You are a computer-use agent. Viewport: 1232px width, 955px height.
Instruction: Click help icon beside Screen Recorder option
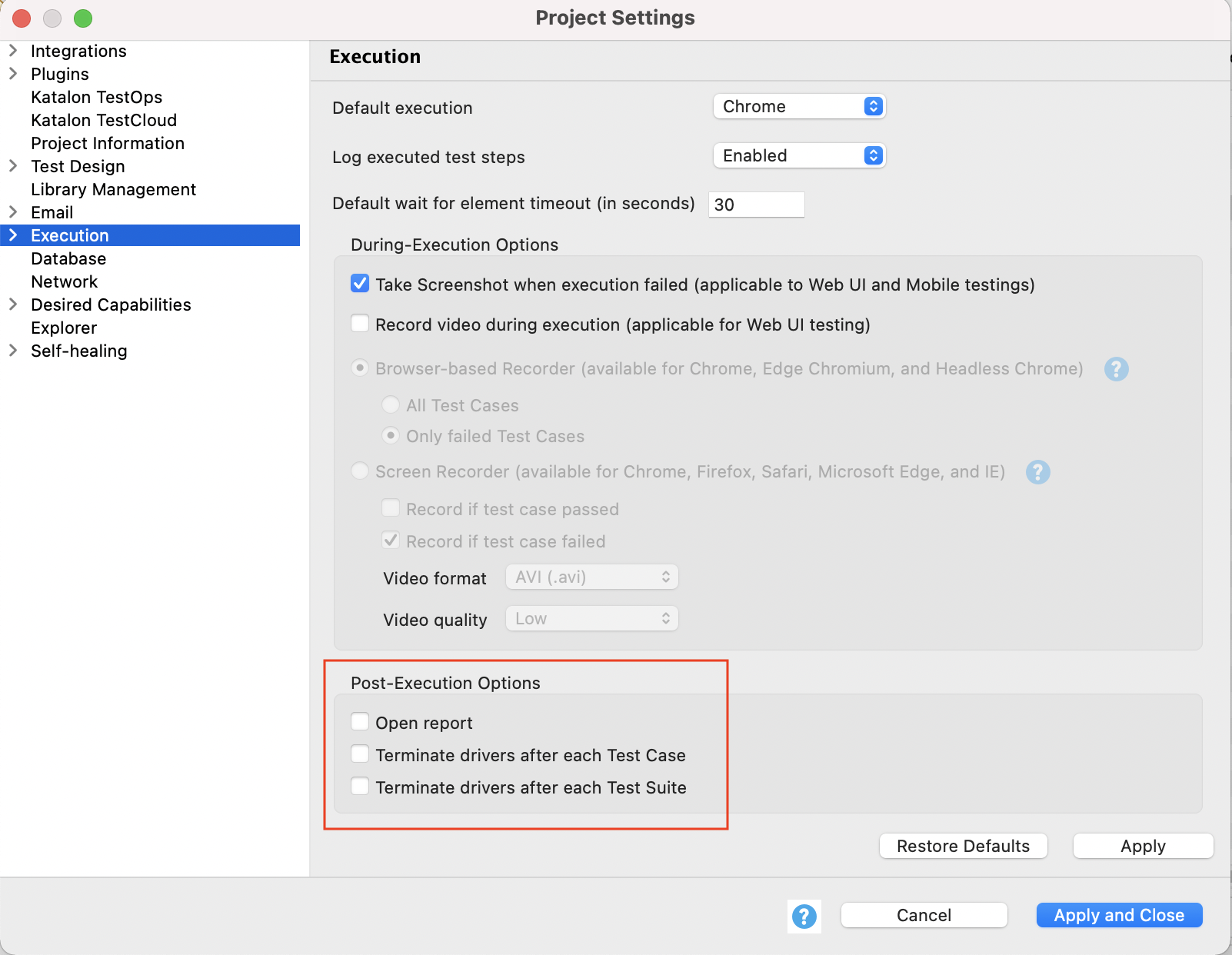point(1037,472)
